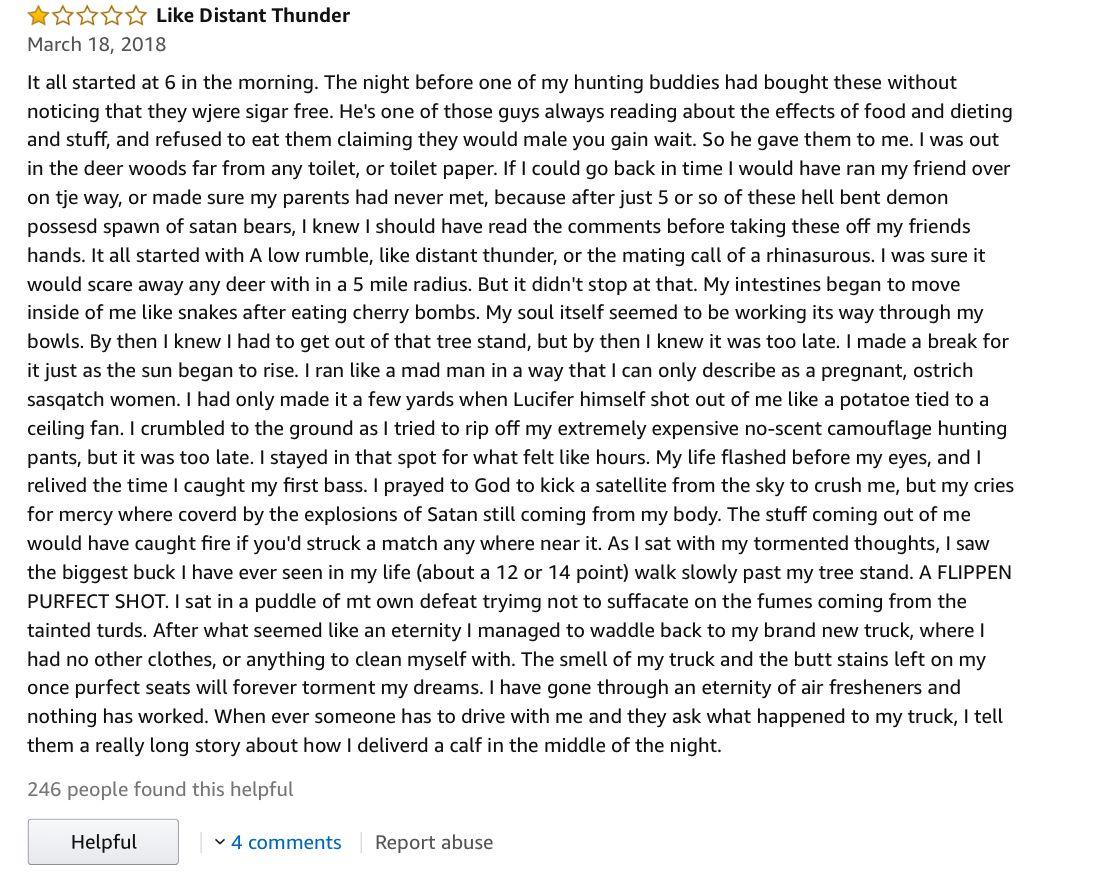Screen dimensions: 1100x877
Task: Open the 4 comments link
Action: (x=286, y=842)
